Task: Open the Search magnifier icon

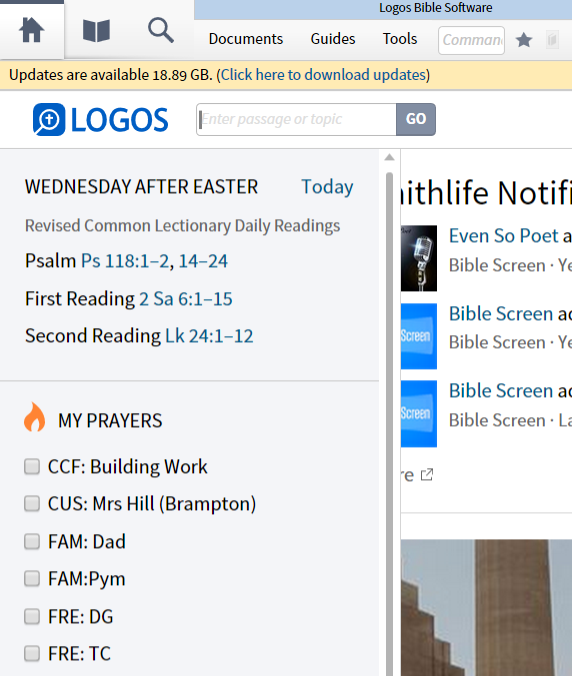Action: (x=161, y=31)
